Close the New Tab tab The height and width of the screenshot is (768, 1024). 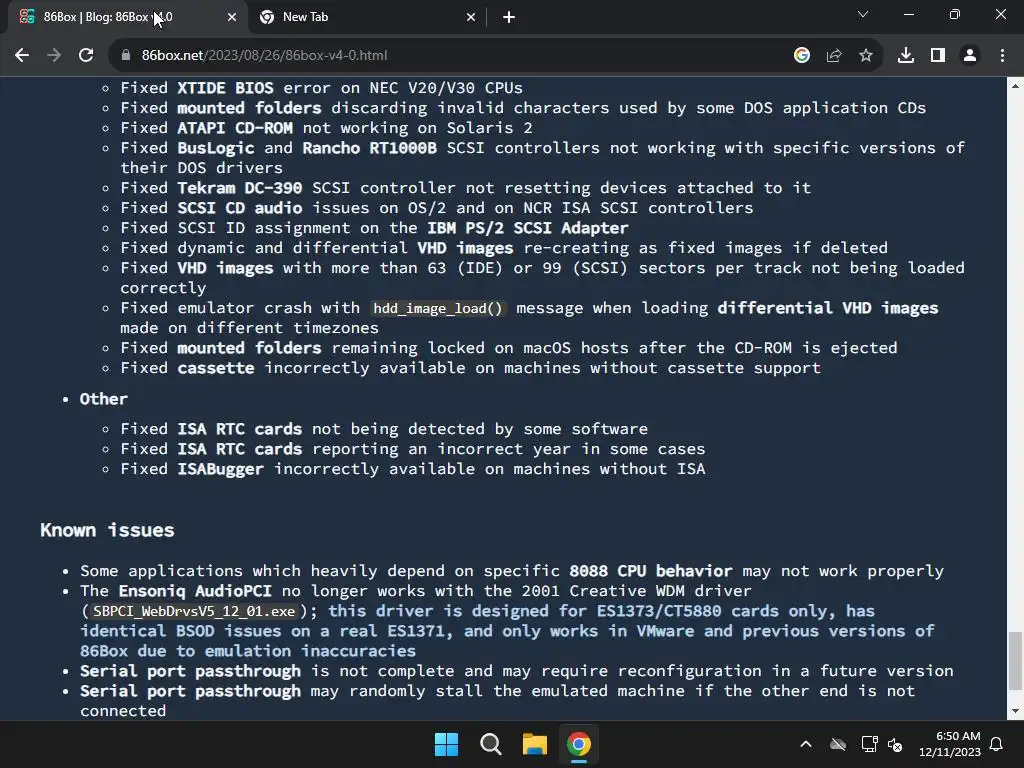(x=471, y=18)
